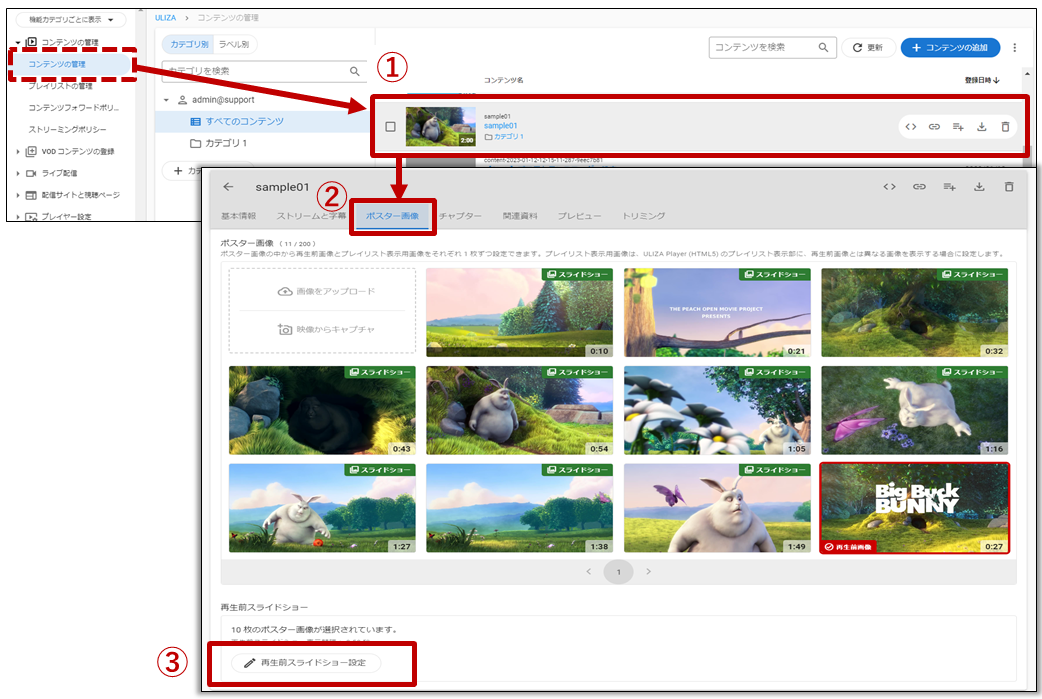Select the poster image stamped 1:16

(914, 411)
